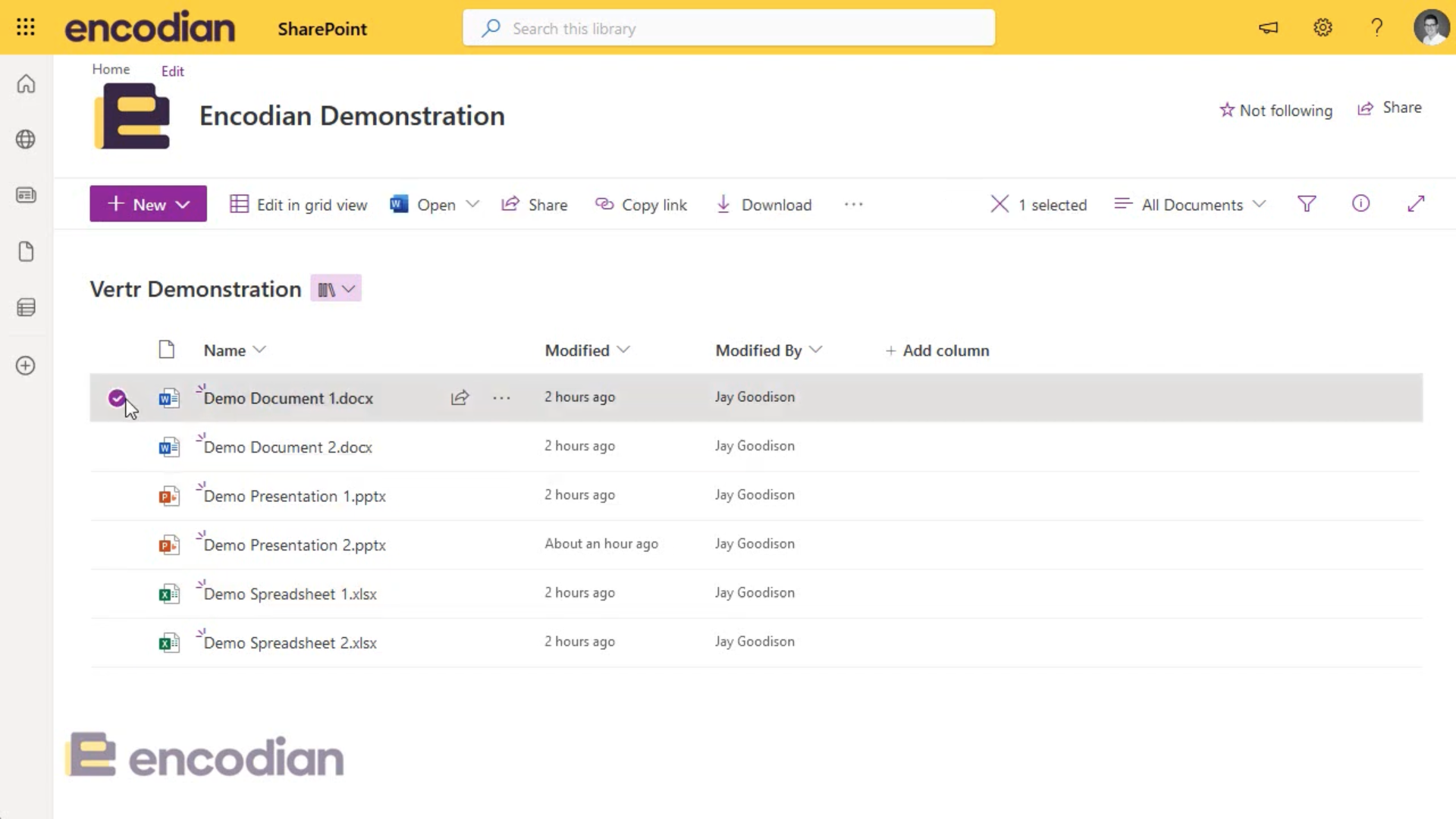The height and width of the screenshot is (819, 1456).
Task: Open Demo Spreadsheet 2.xlsx file name
Action: click(x=290, y=643)
